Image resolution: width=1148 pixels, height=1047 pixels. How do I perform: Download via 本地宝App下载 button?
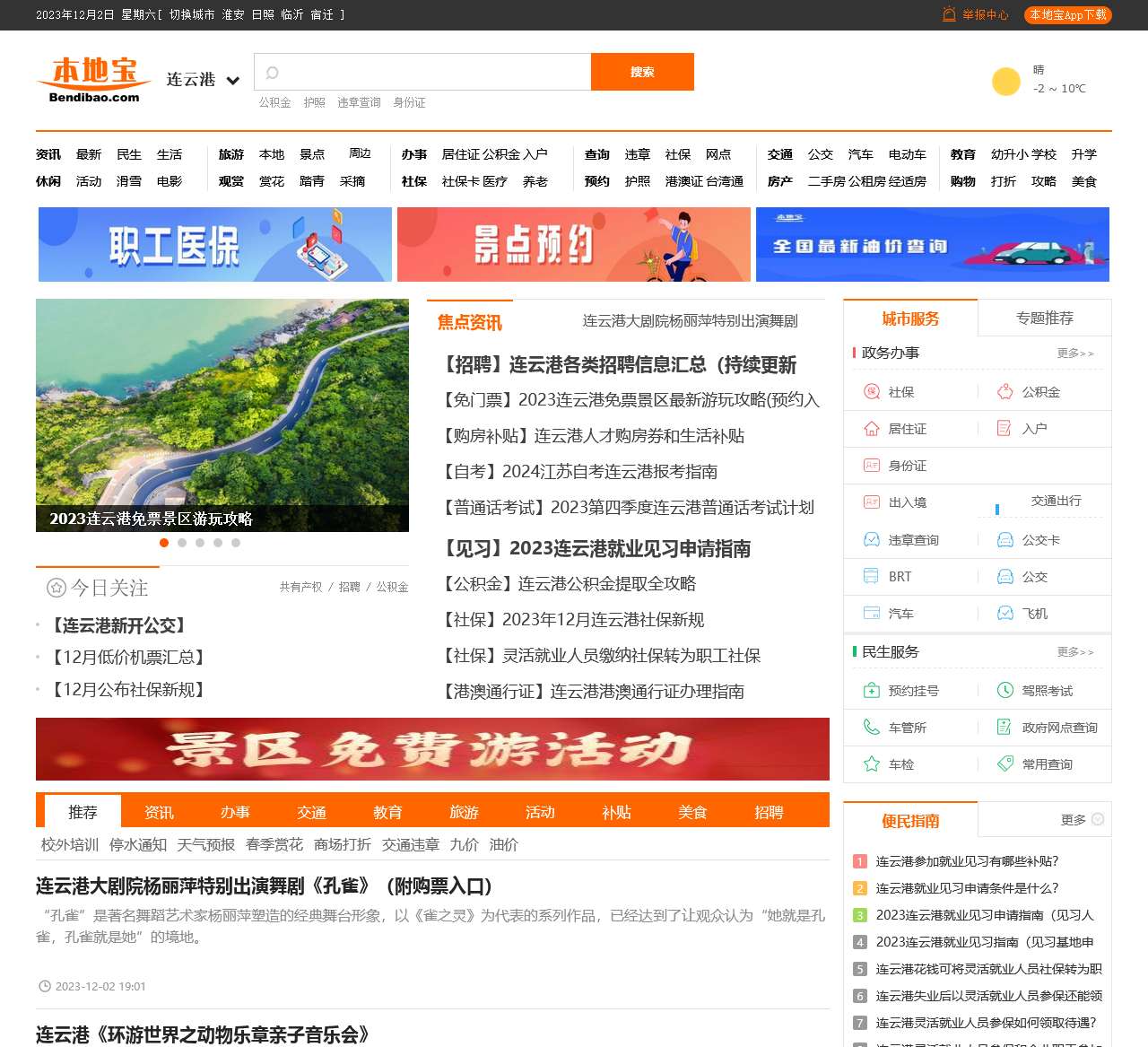1067,15
